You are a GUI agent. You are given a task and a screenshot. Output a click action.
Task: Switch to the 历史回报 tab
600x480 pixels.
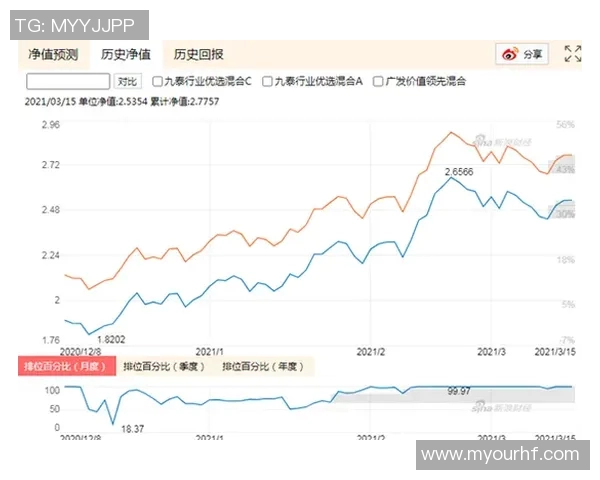coord(199,55)
